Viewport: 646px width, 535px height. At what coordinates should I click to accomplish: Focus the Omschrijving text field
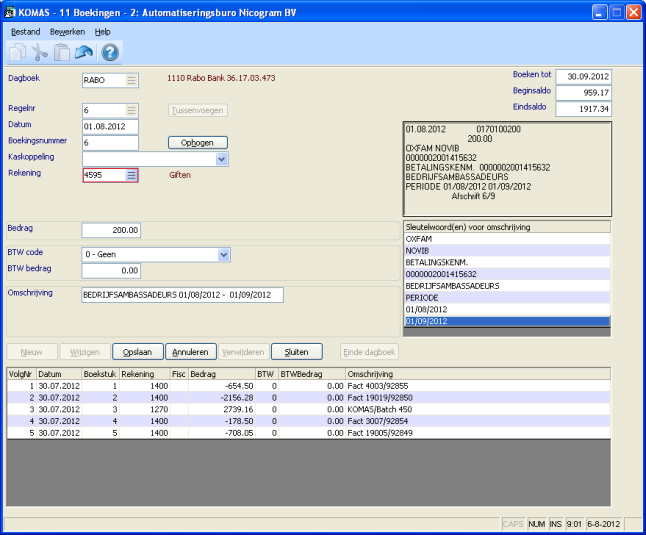(x=183, y=295)
